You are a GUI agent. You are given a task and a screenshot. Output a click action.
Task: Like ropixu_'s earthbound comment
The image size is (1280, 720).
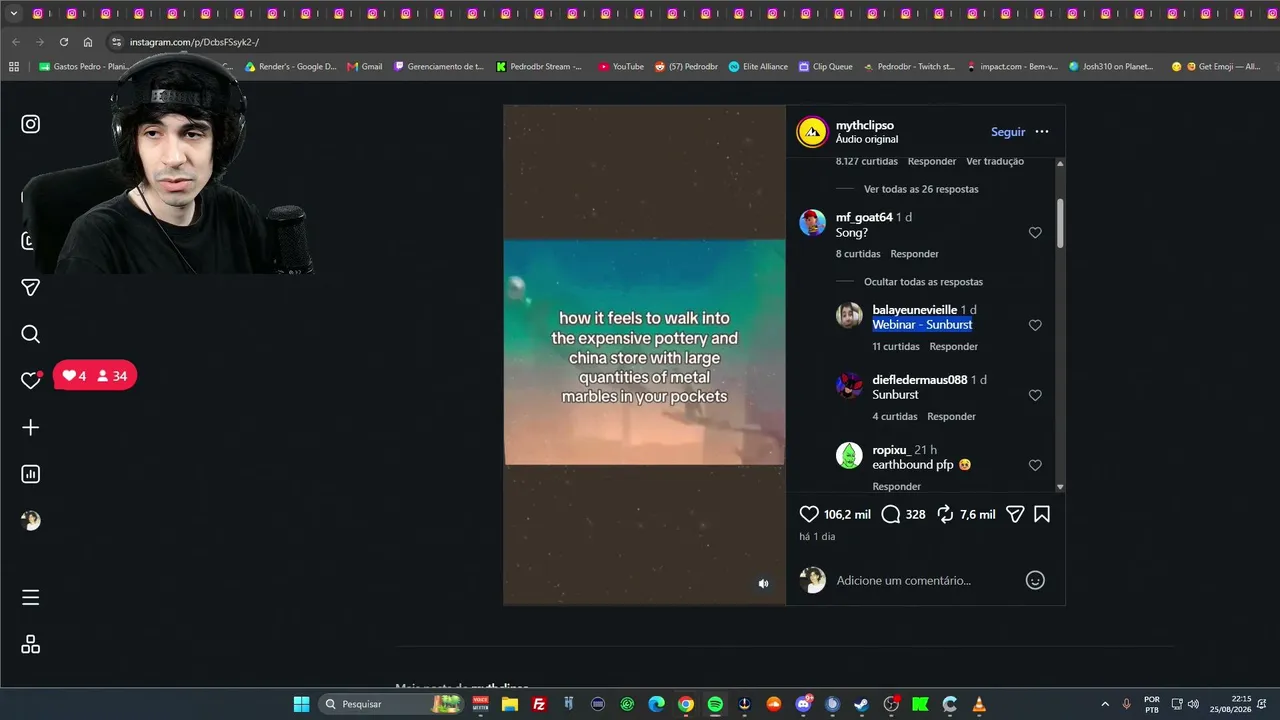[x=1035, y=465]
